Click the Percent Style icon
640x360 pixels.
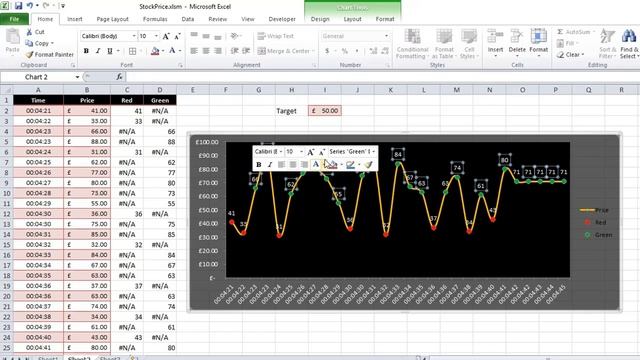click(345, 51)
